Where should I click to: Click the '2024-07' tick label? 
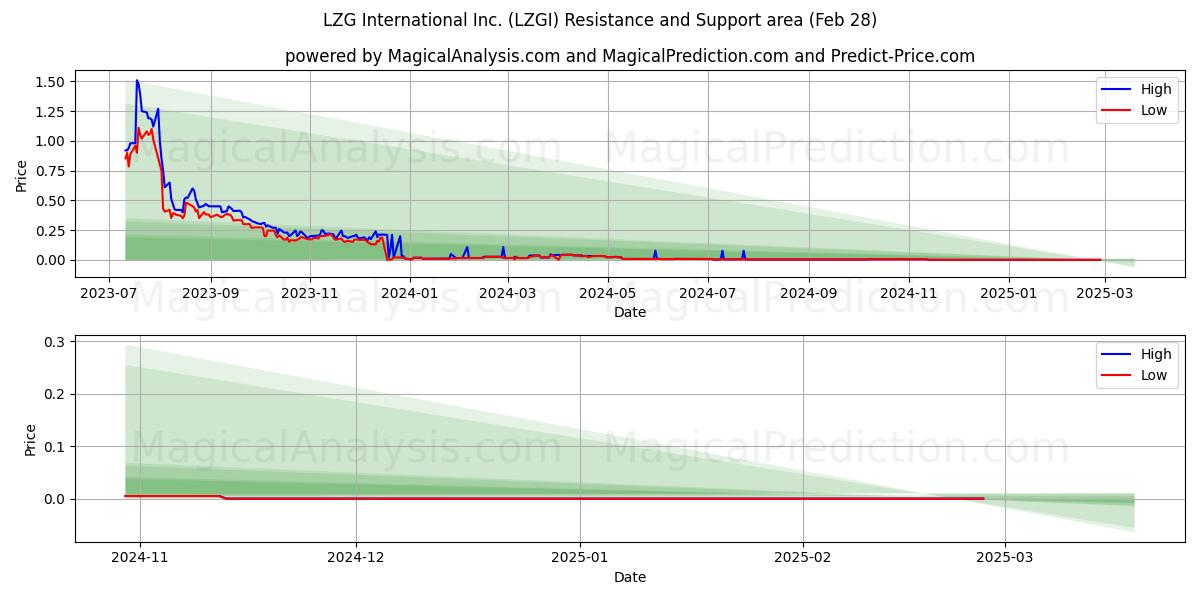pos(708,294)
